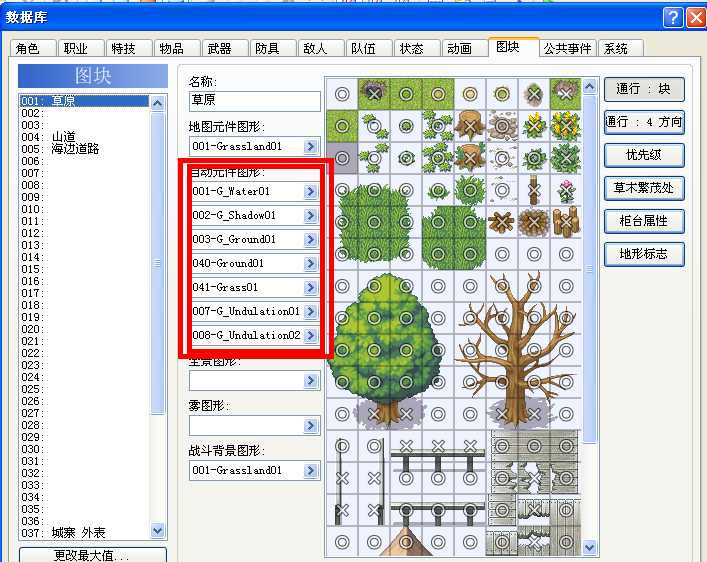Toggle left X at green tree trunk
The height and width of the screenshot is (562, 707).
coord(374,414)
